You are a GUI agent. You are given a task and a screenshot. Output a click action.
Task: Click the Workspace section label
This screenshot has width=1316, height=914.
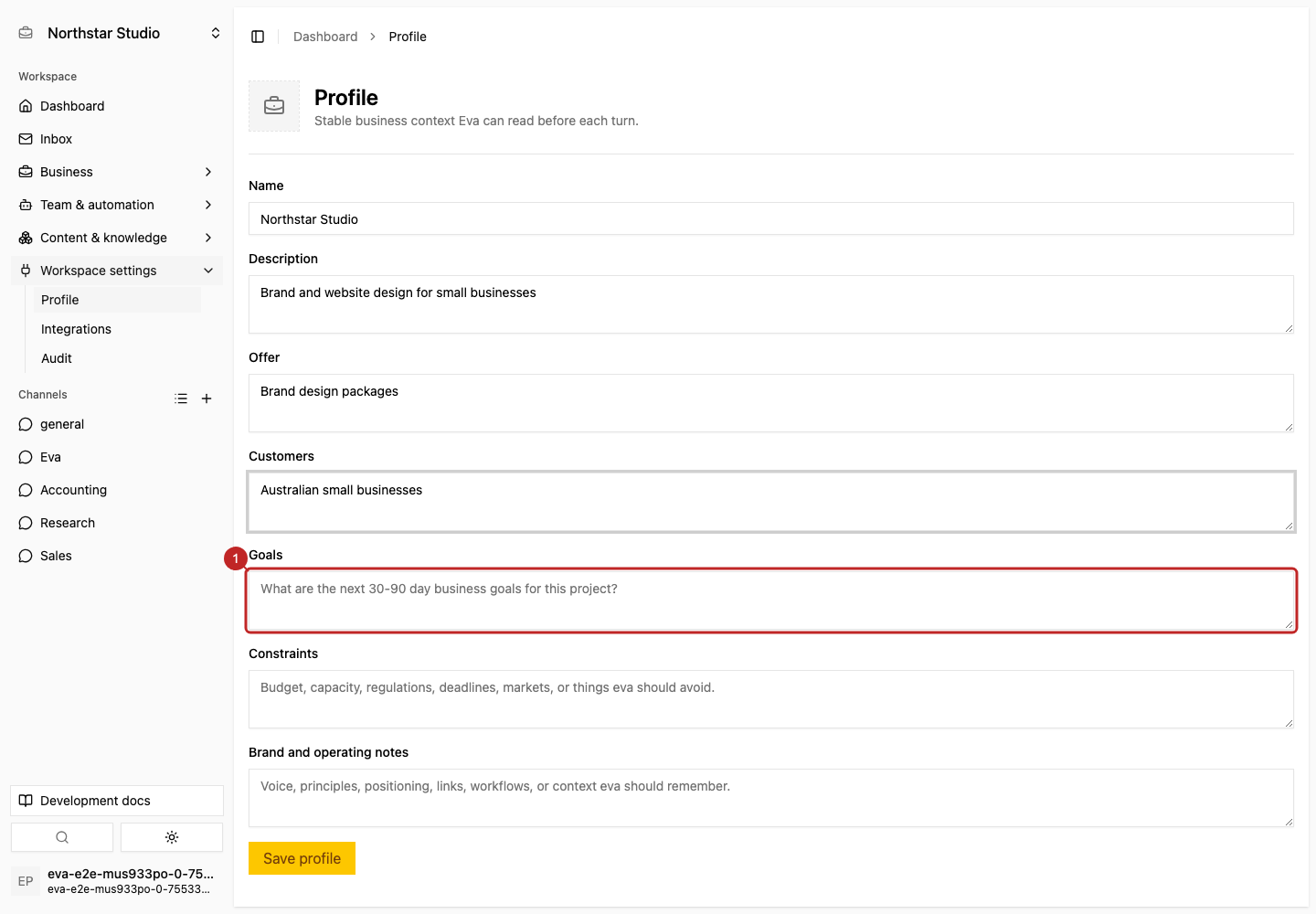pos(48,77)
